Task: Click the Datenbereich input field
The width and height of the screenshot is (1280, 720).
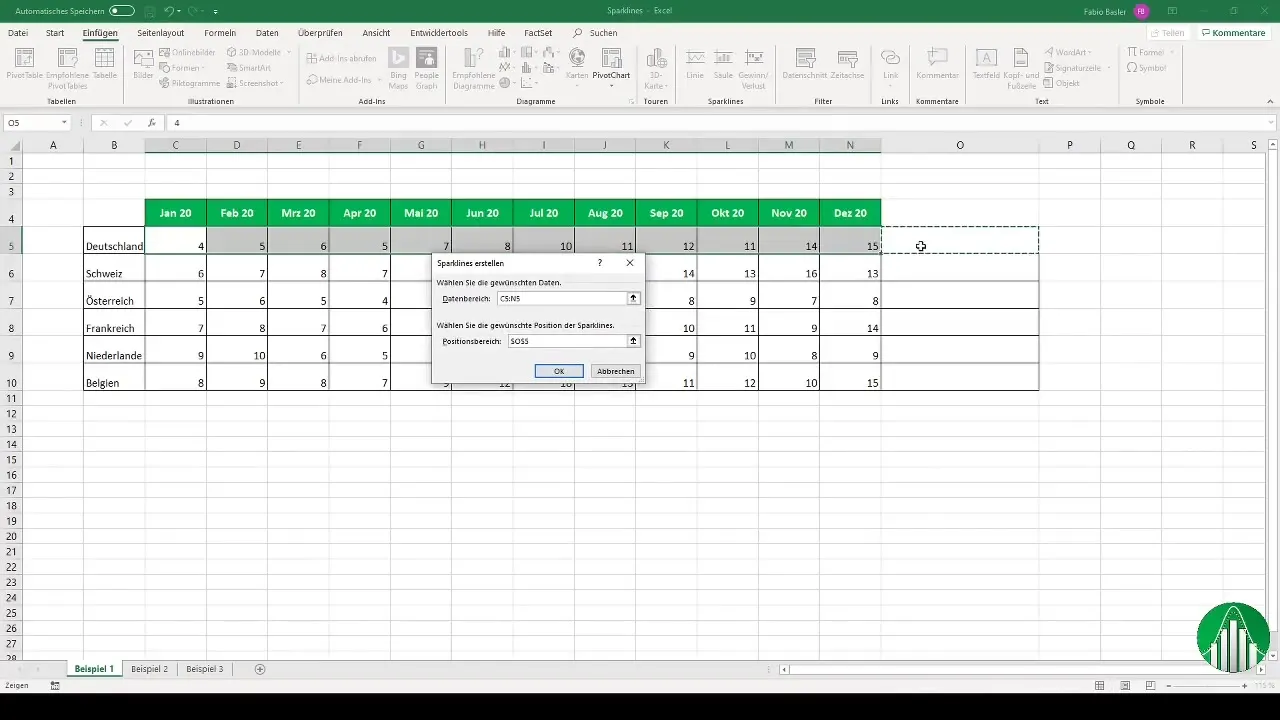Action: click(561, 298)
